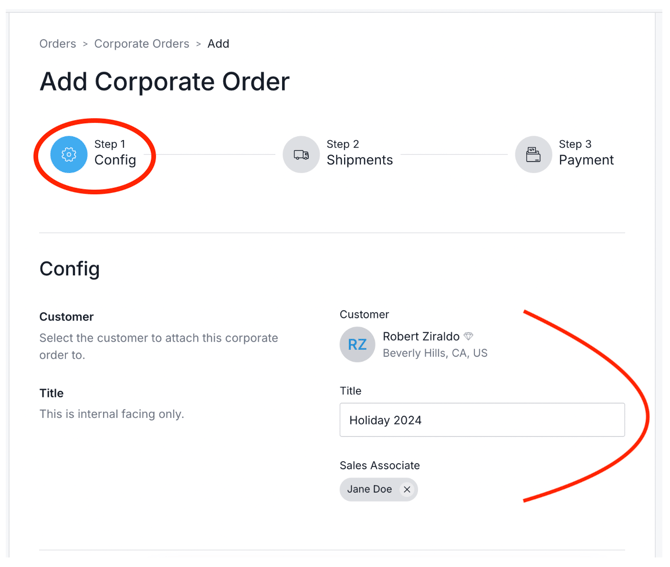Screen dimensions: 670x567
Task: Click the Beverly Hills, CA, US location text
Action: [435, 354]
